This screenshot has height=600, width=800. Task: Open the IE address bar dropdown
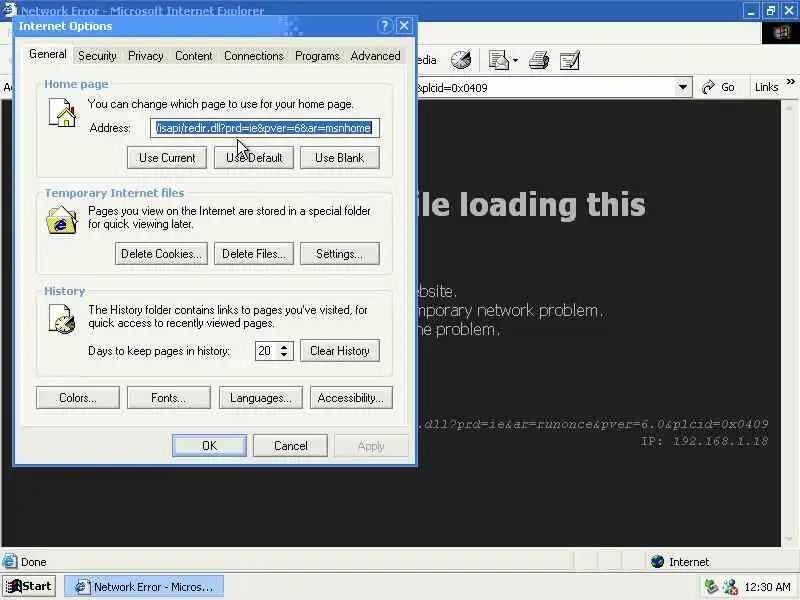click(682, 87)
